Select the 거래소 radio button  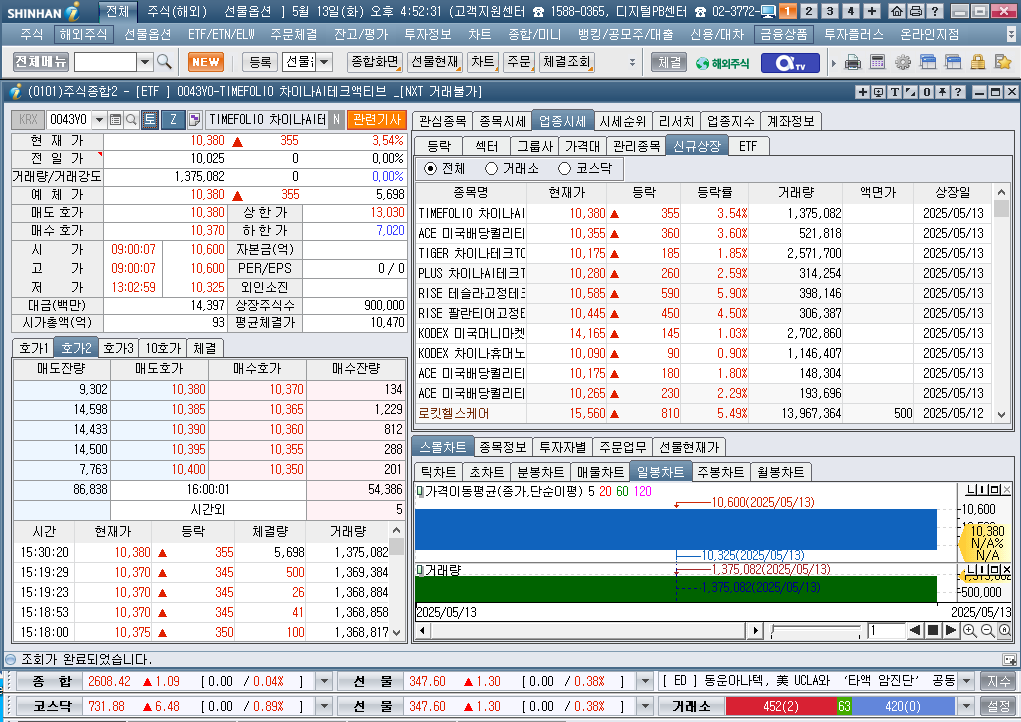point(492,169)
